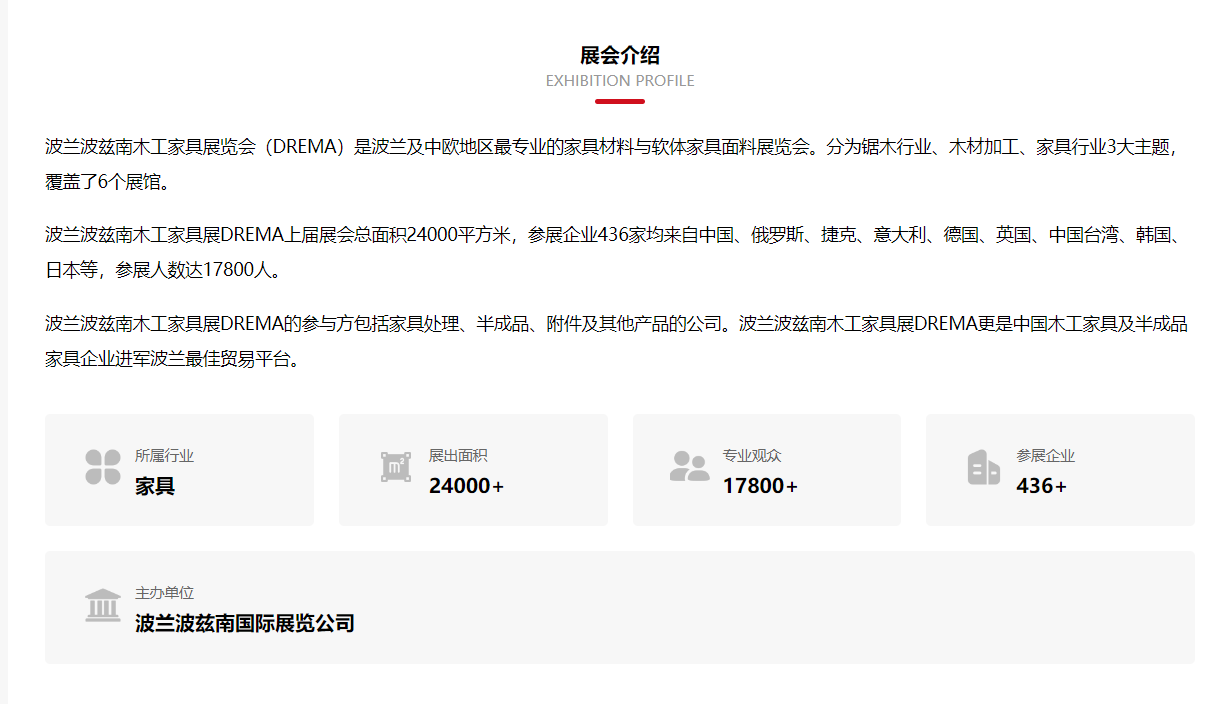Click the 参展企业 label
The height and width of the screenshot is (704, 1228).
click(1046, 456)
